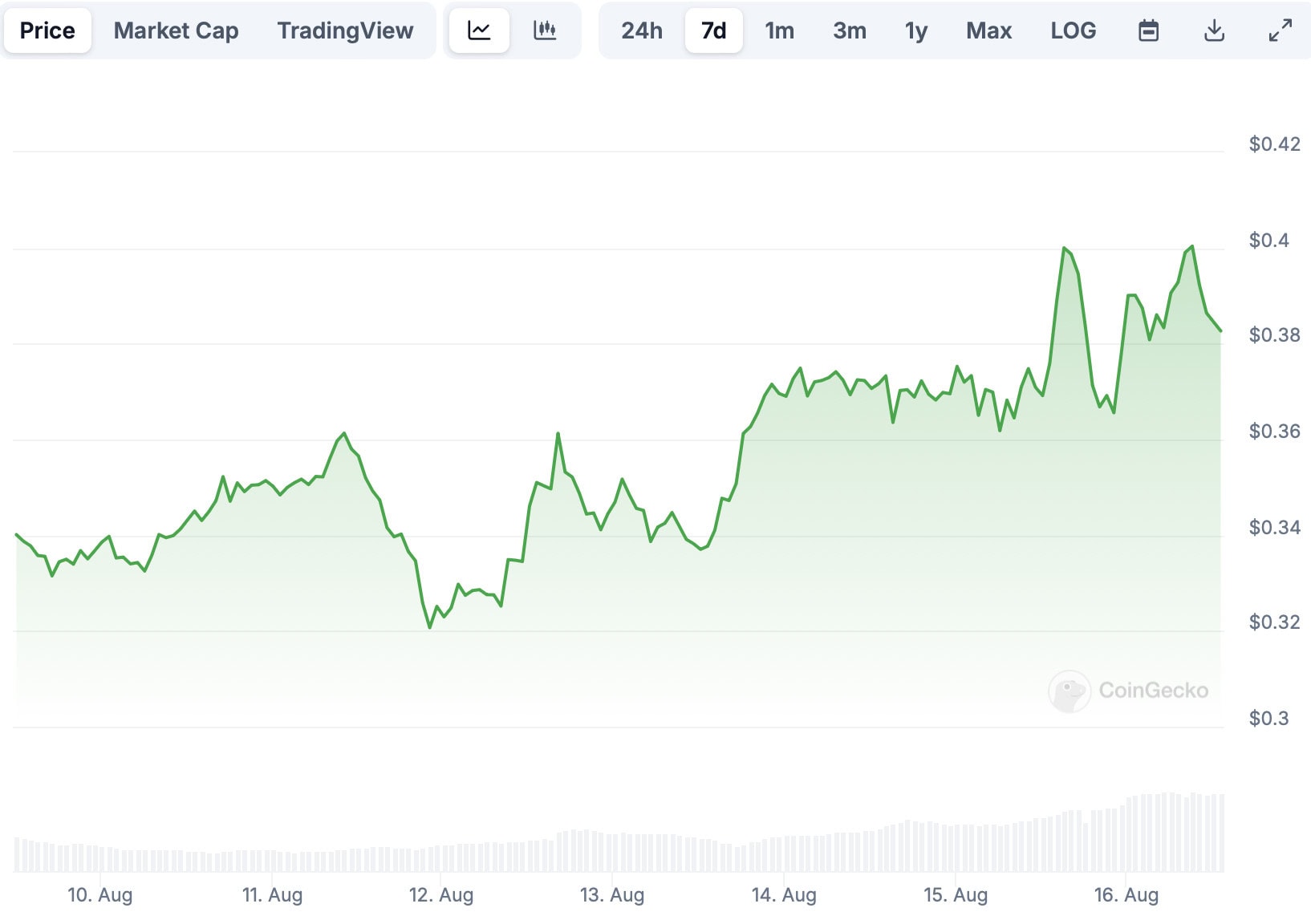Open the TradingView tab
This screenshot has width=1311, height=924.
345,30
